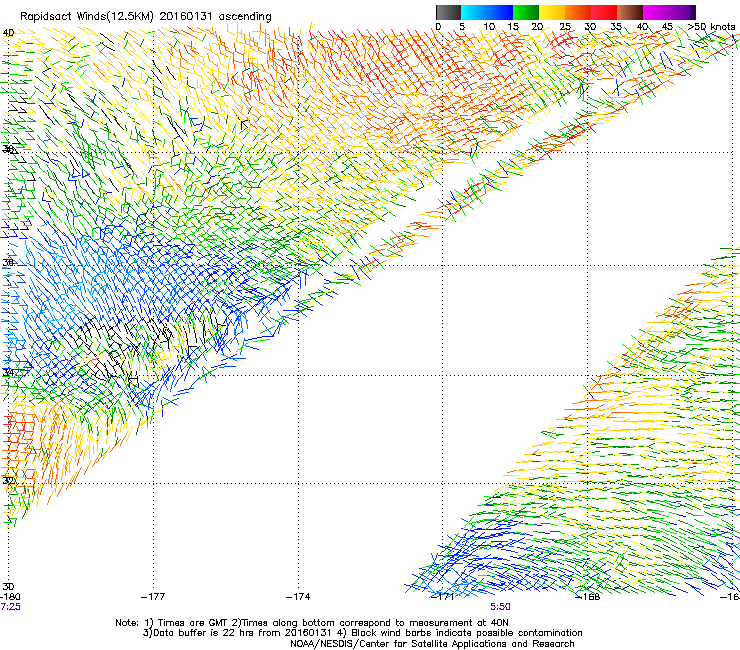Click the '-168' longitude axis label
740x650 pixels.
(588, 597)
